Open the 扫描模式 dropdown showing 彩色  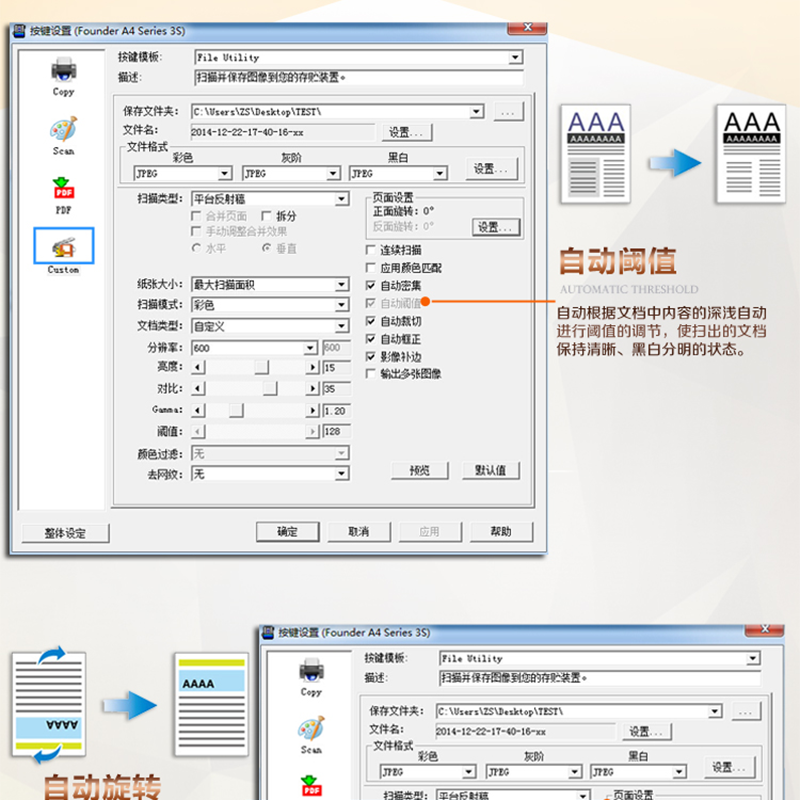coord(341,305)
